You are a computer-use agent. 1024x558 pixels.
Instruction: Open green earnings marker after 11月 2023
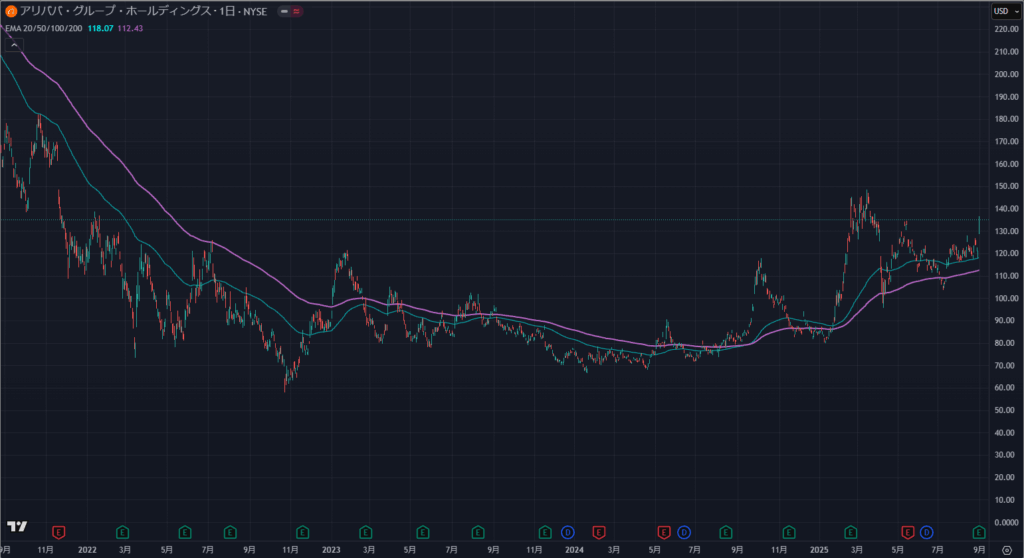545,533
